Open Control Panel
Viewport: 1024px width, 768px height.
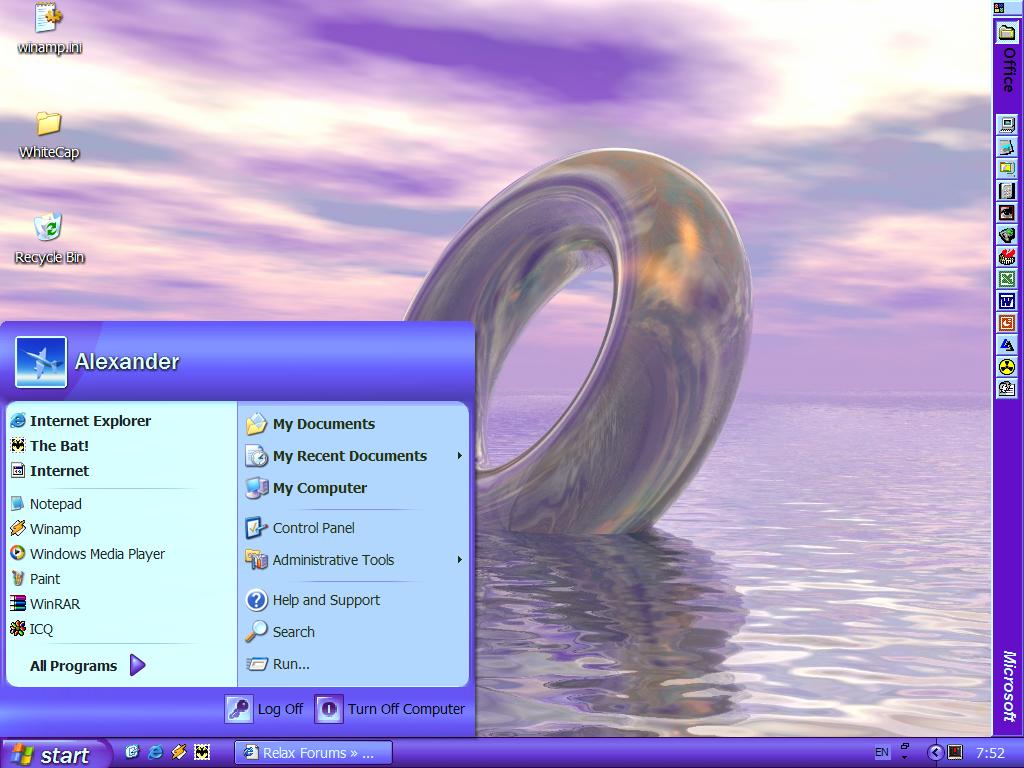point(300,528)
